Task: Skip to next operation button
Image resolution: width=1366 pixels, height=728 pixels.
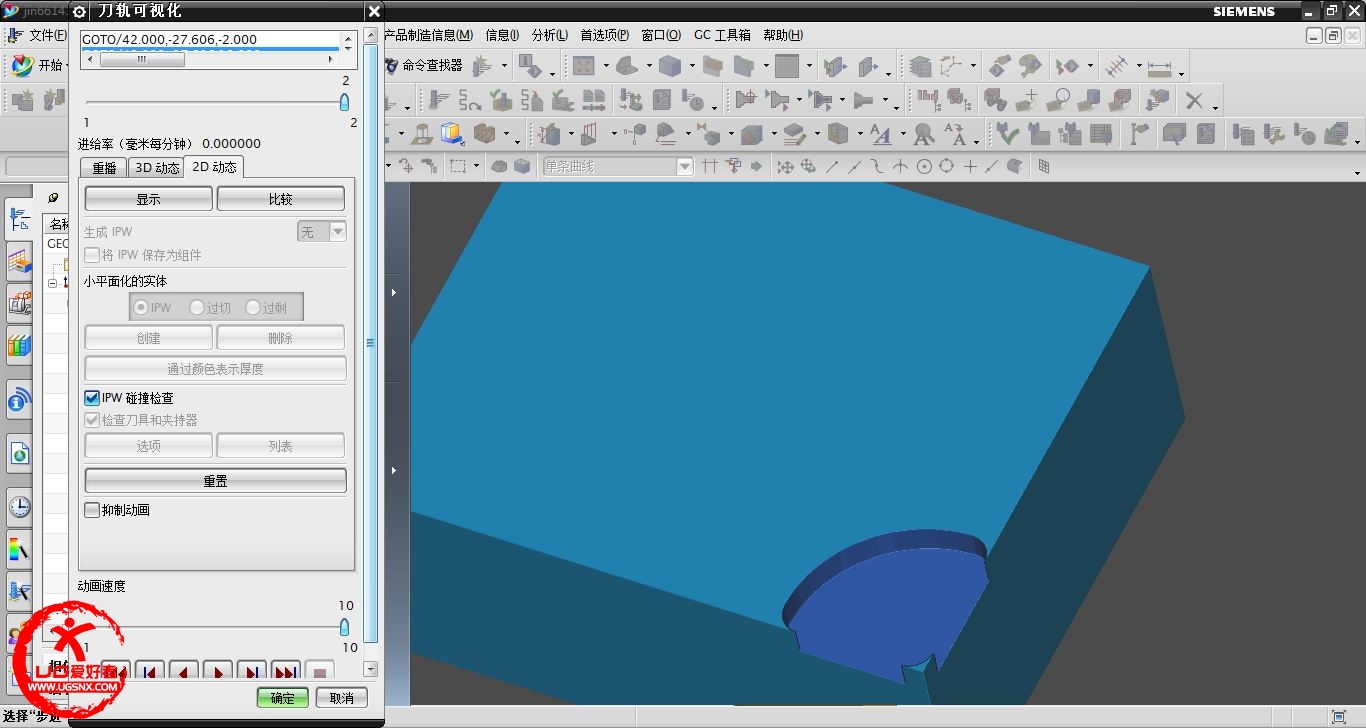Action: pos(286,670)
